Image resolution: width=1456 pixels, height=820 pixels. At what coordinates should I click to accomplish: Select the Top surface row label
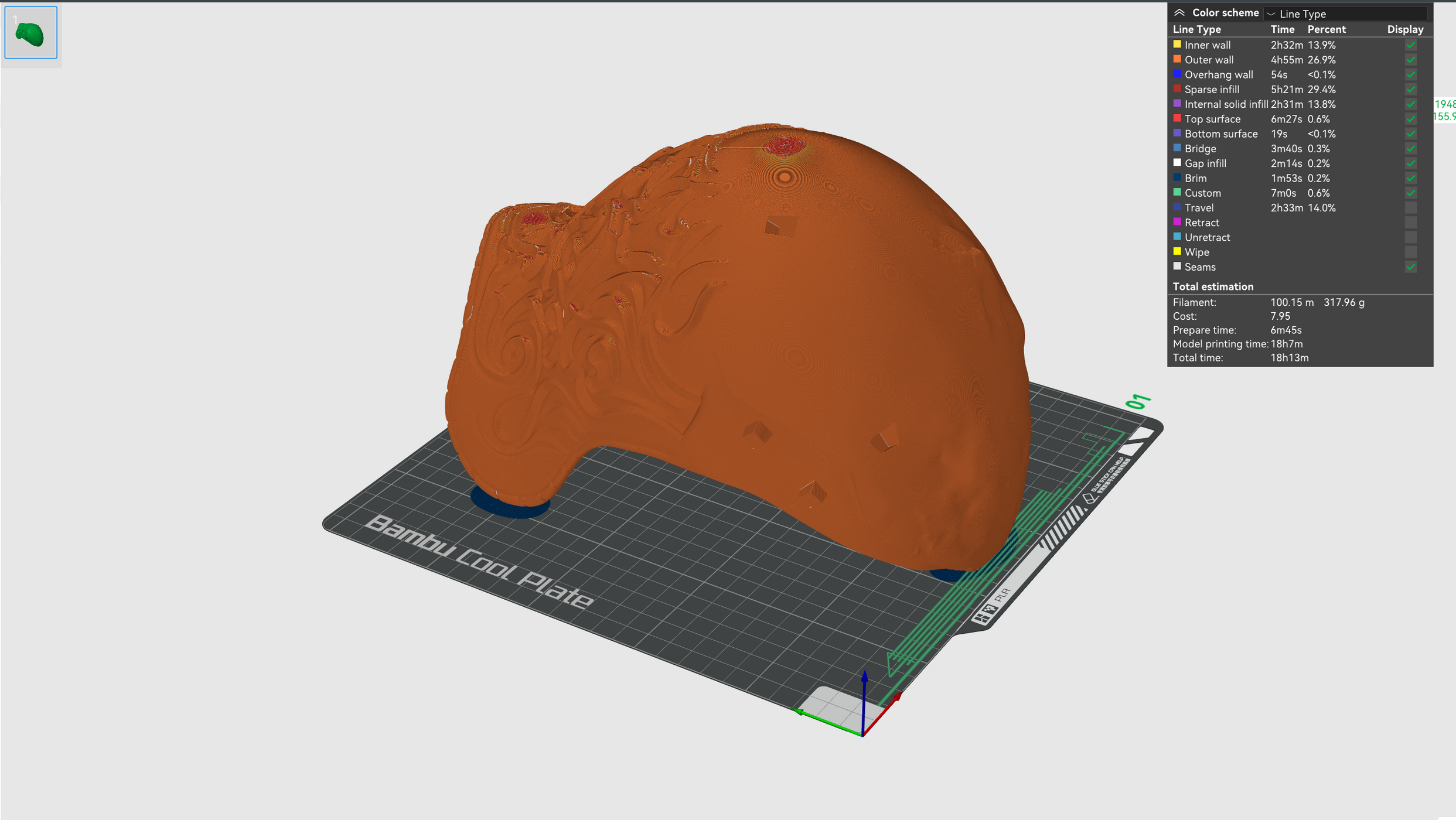(1212, 119)
